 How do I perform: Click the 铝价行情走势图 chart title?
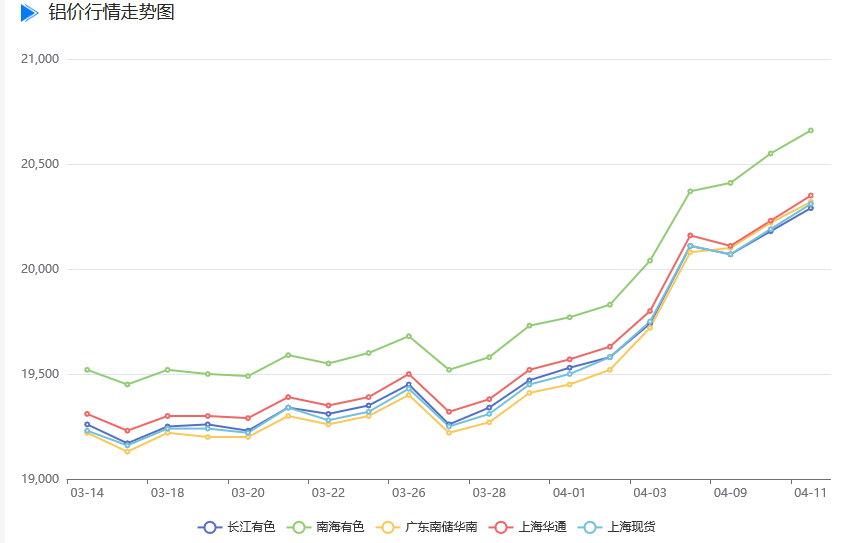pos(111,13)
